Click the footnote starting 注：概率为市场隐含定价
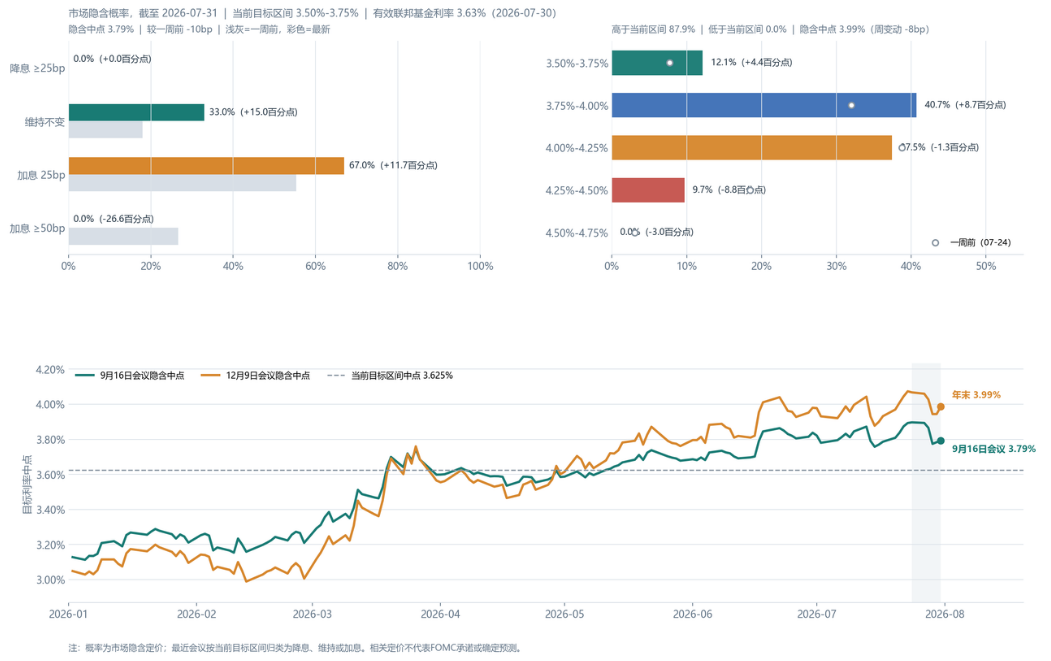This screenshot has width=1051, height=661. click(296, 648)
